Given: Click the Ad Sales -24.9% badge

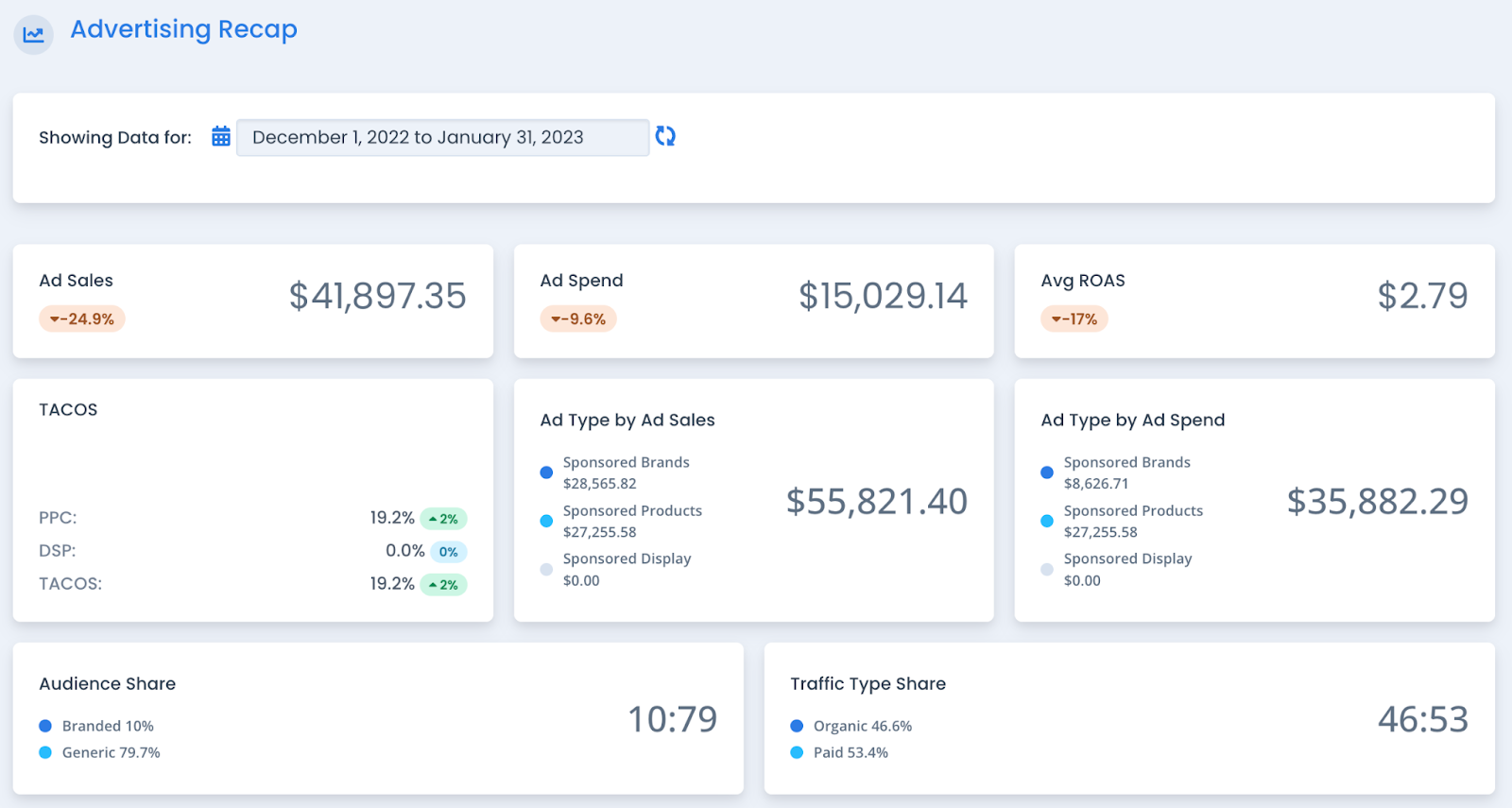Looking at the screenshot, I should [82, 319].
